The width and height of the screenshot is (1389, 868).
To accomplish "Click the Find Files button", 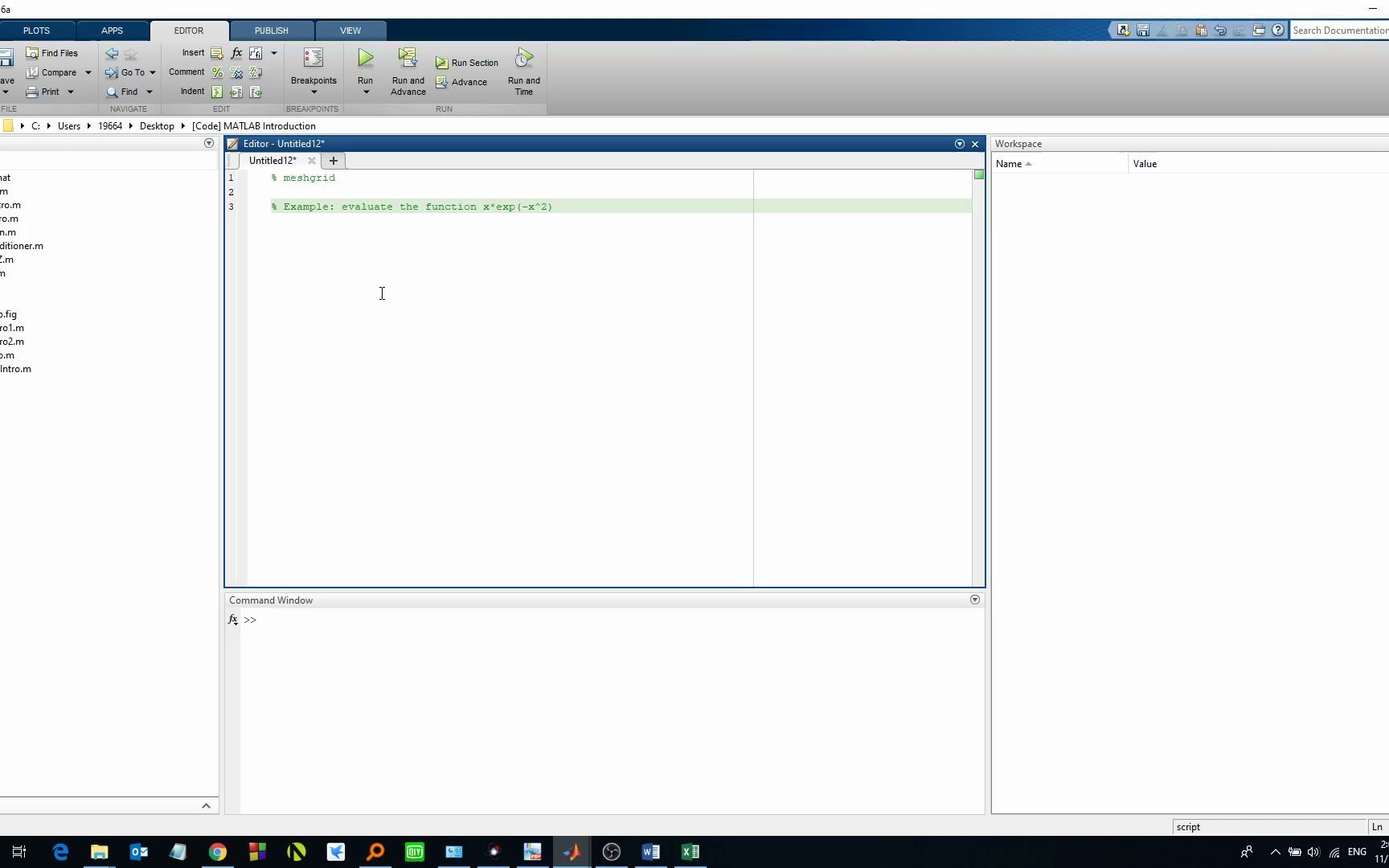I will [52, 53].
